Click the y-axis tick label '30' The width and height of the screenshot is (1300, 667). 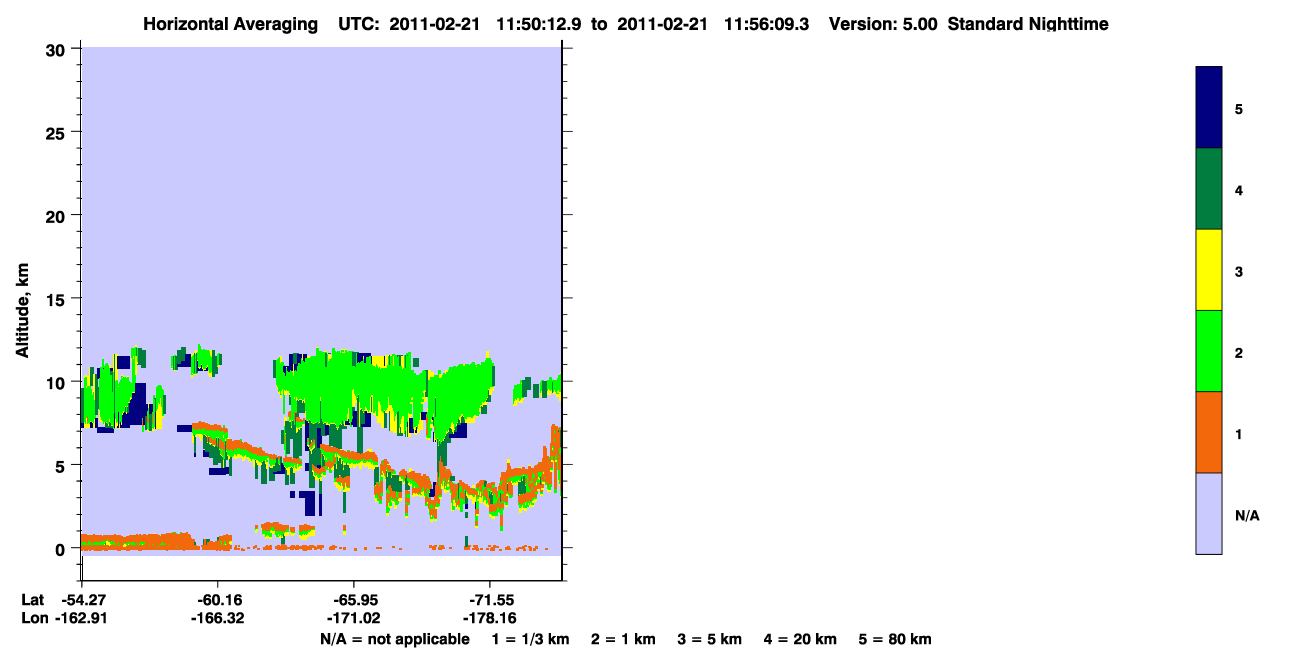click(x=58, y=49)
